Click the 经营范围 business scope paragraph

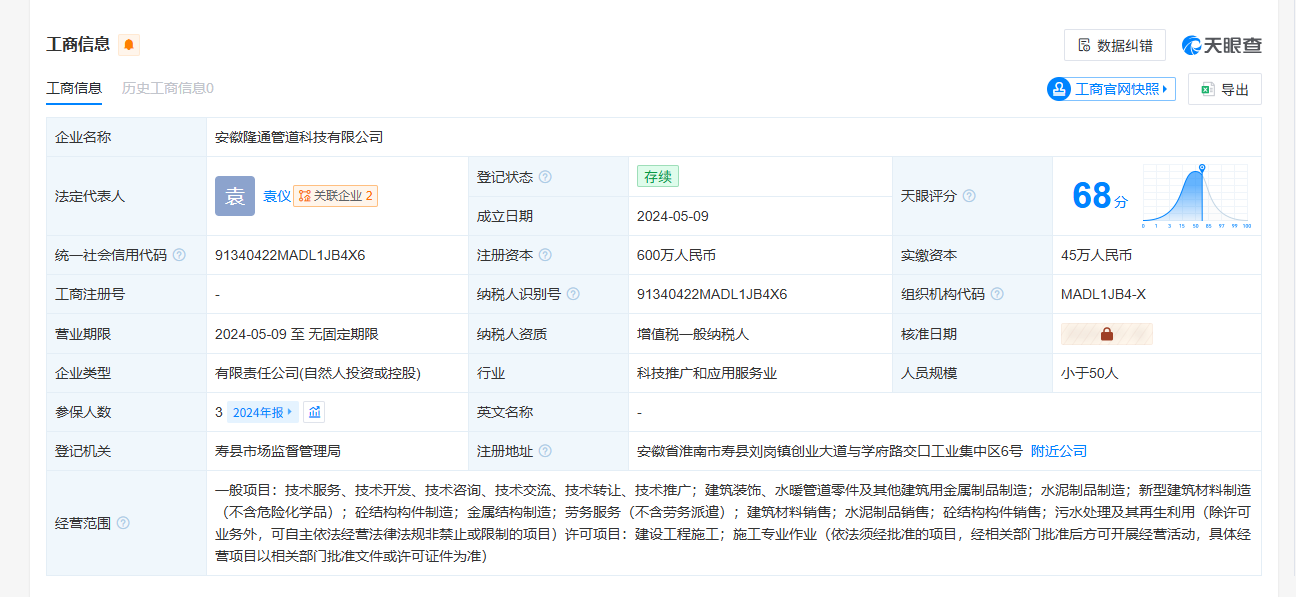pyautogui.click(x=733, y=523)
